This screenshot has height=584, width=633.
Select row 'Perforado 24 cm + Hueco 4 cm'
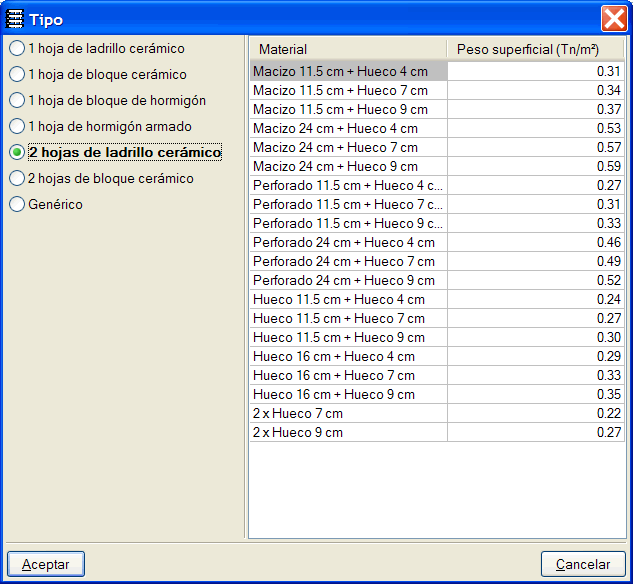[437, 242]
